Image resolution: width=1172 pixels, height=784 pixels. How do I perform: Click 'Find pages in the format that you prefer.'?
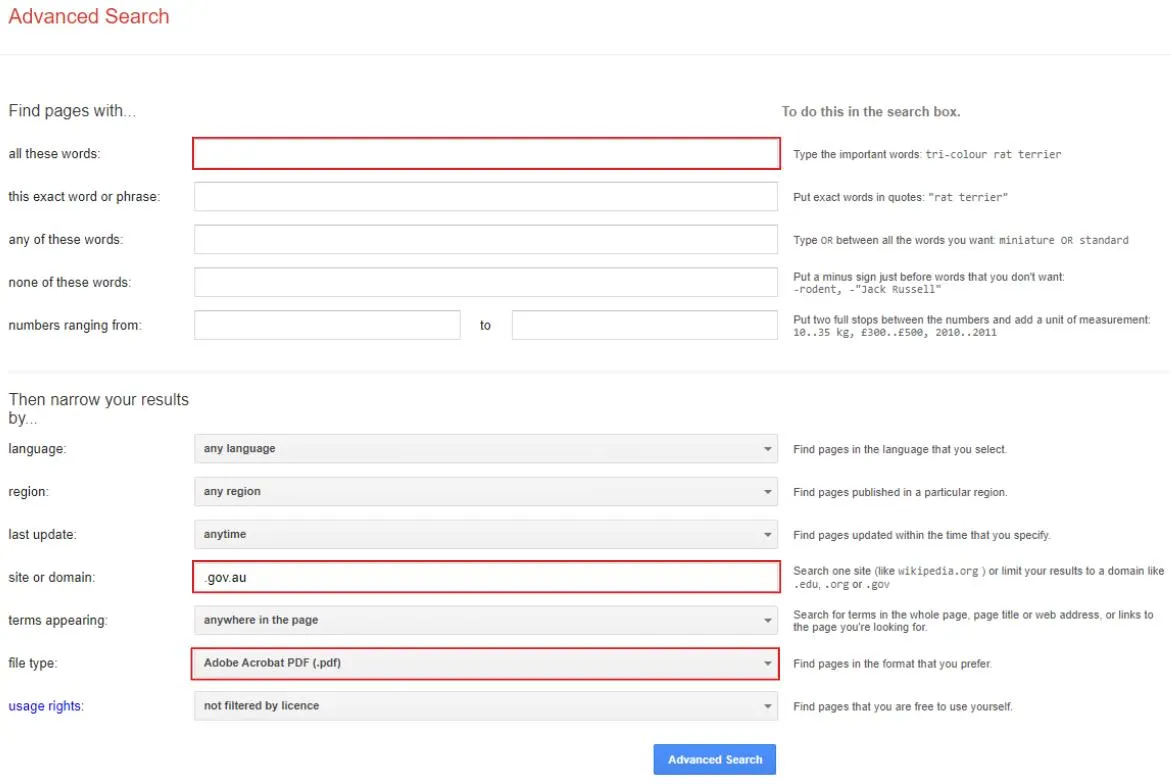(892, 664)
